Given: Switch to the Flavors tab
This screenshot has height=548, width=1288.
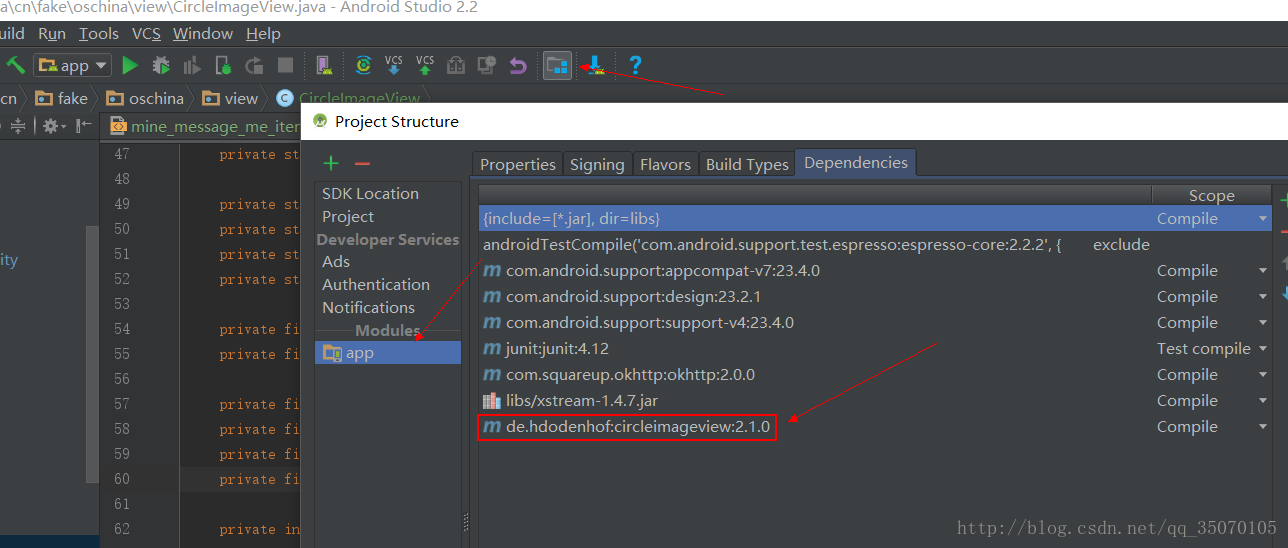Looking at the screenshot, I should 665,164.
